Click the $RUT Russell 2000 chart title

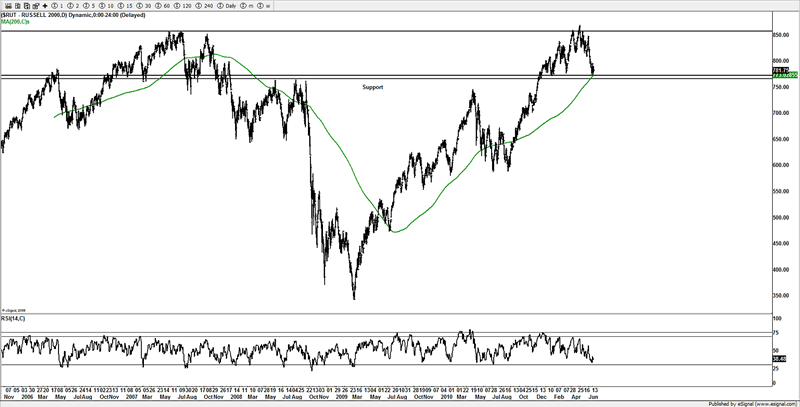coord(73,15)
